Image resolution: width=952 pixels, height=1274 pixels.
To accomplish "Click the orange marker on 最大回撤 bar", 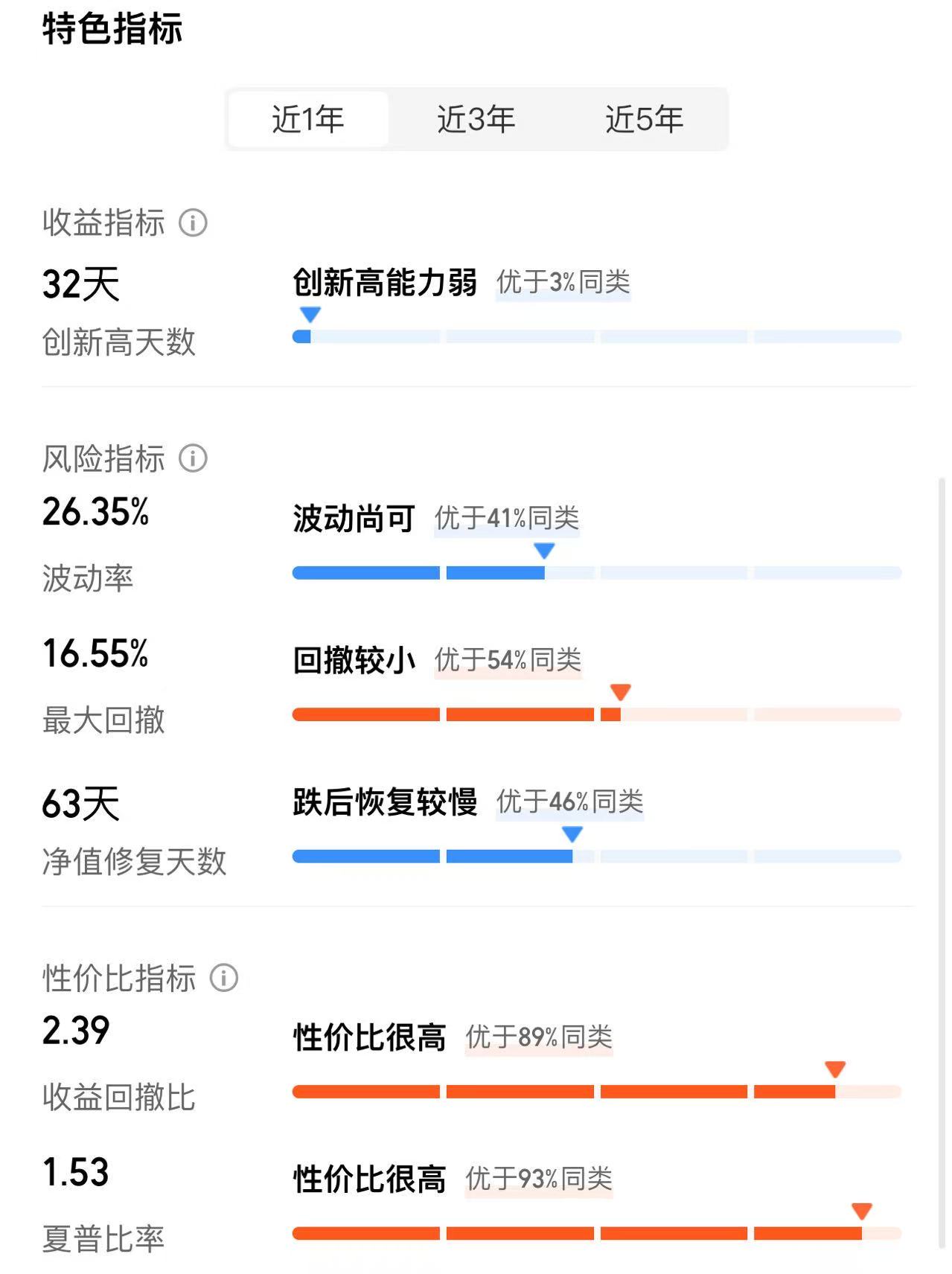I will tap(621, 692).
